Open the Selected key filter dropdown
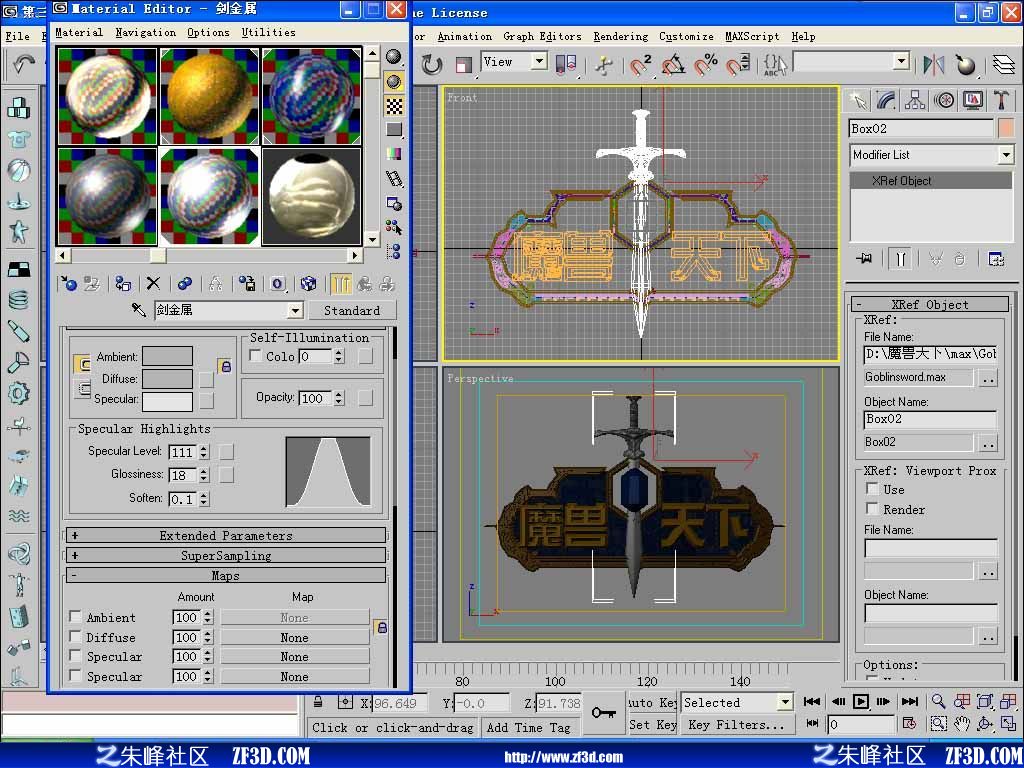Viewport: 1024px width, 768px height. pyautogui.click(x=785, y=703)
